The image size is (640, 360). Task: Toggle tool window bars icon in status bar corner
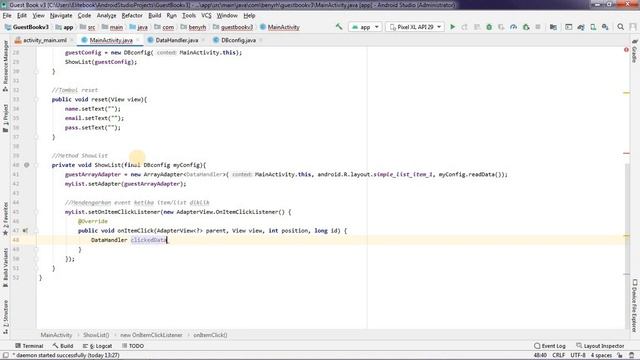pos(5,356)
